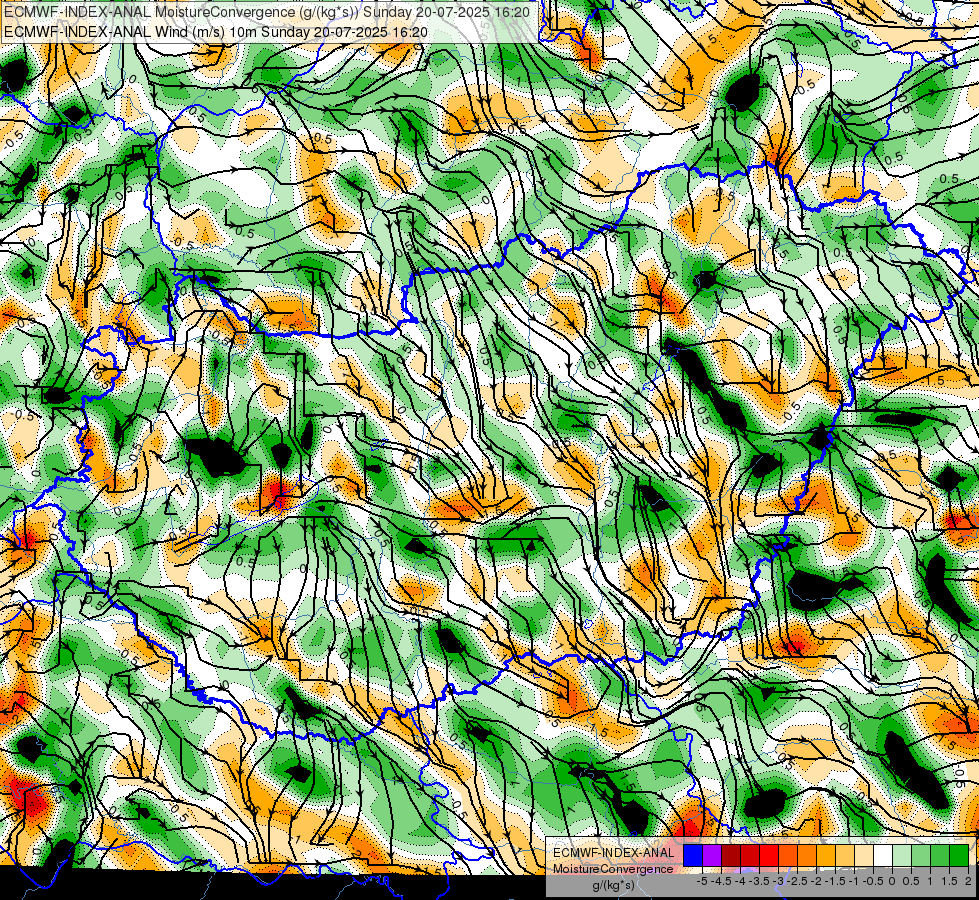Pick the medium green swatch between 1 and 1.5
979x900 pixels.
pos(940,855)
